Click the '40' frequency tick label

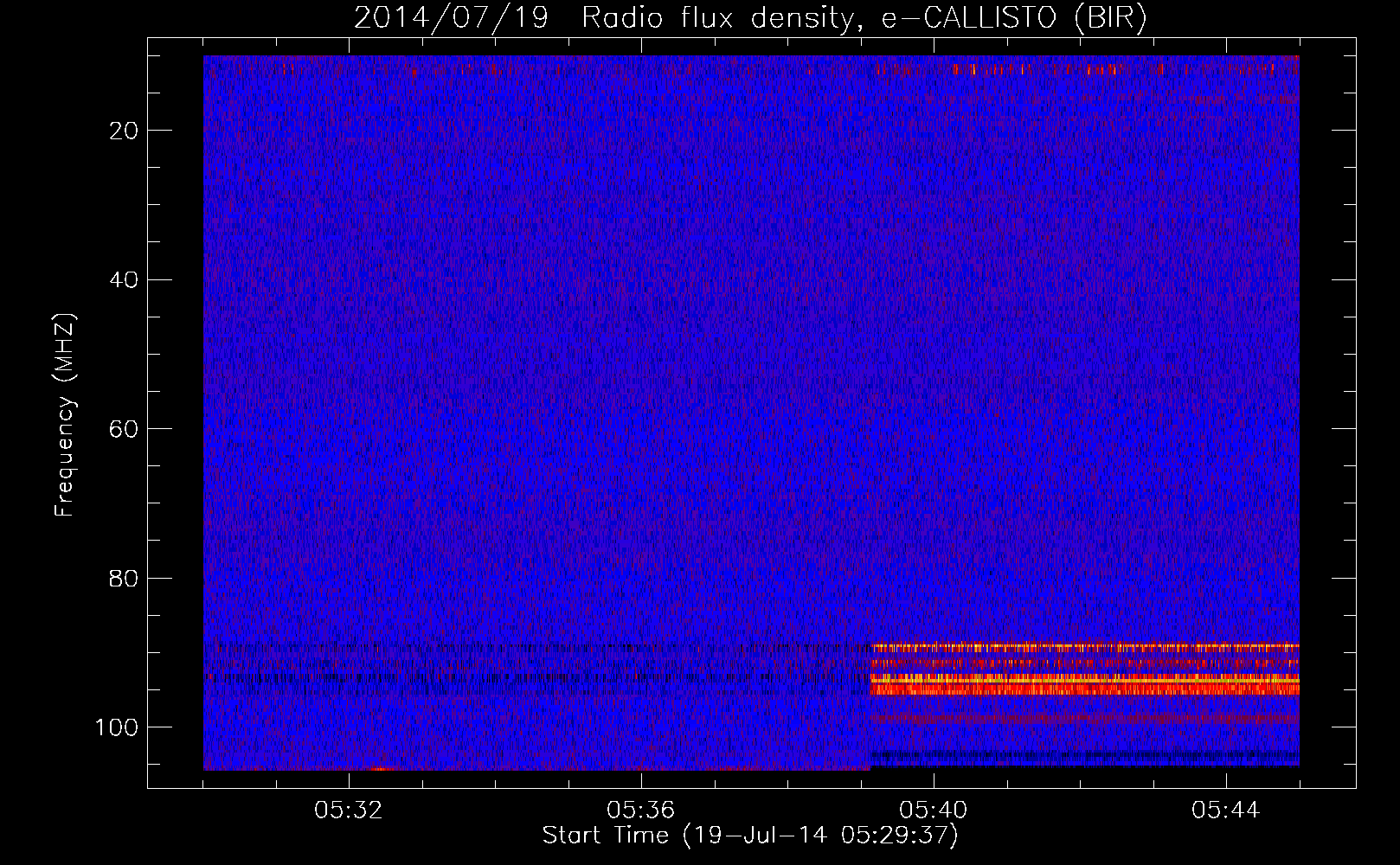pos(125,280)
